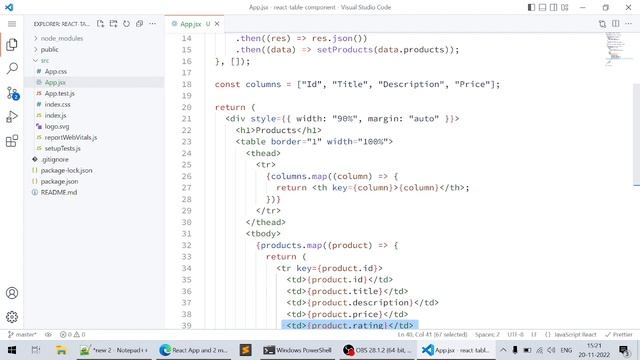The height and width of the screenshot is (360, 640).
Task: Toggle primary sidebar layout button
Action: point(531,7)
